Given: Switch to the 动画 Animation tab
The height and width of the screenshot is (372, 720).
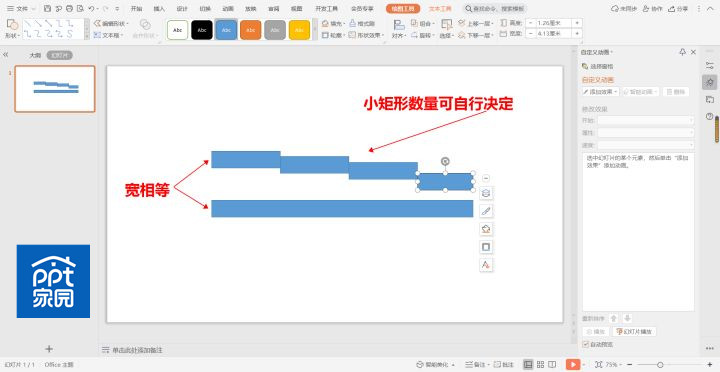Looking at the screenshot, I should 228,8.
